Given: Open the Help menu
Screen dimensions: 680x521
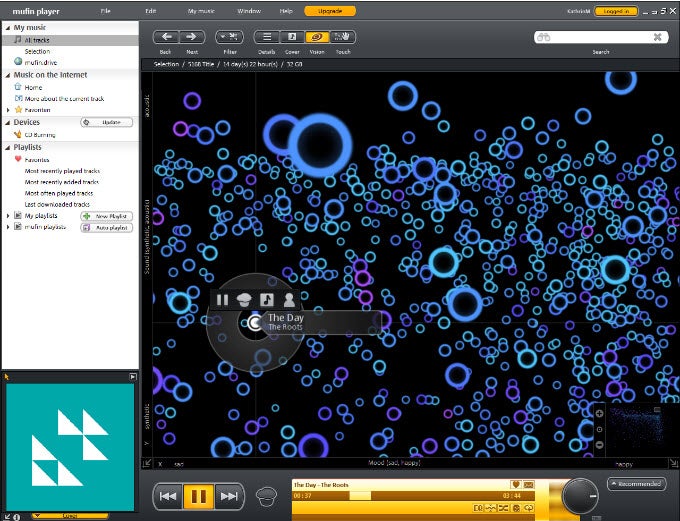Looking at the screenshot, I should [286, 11].
